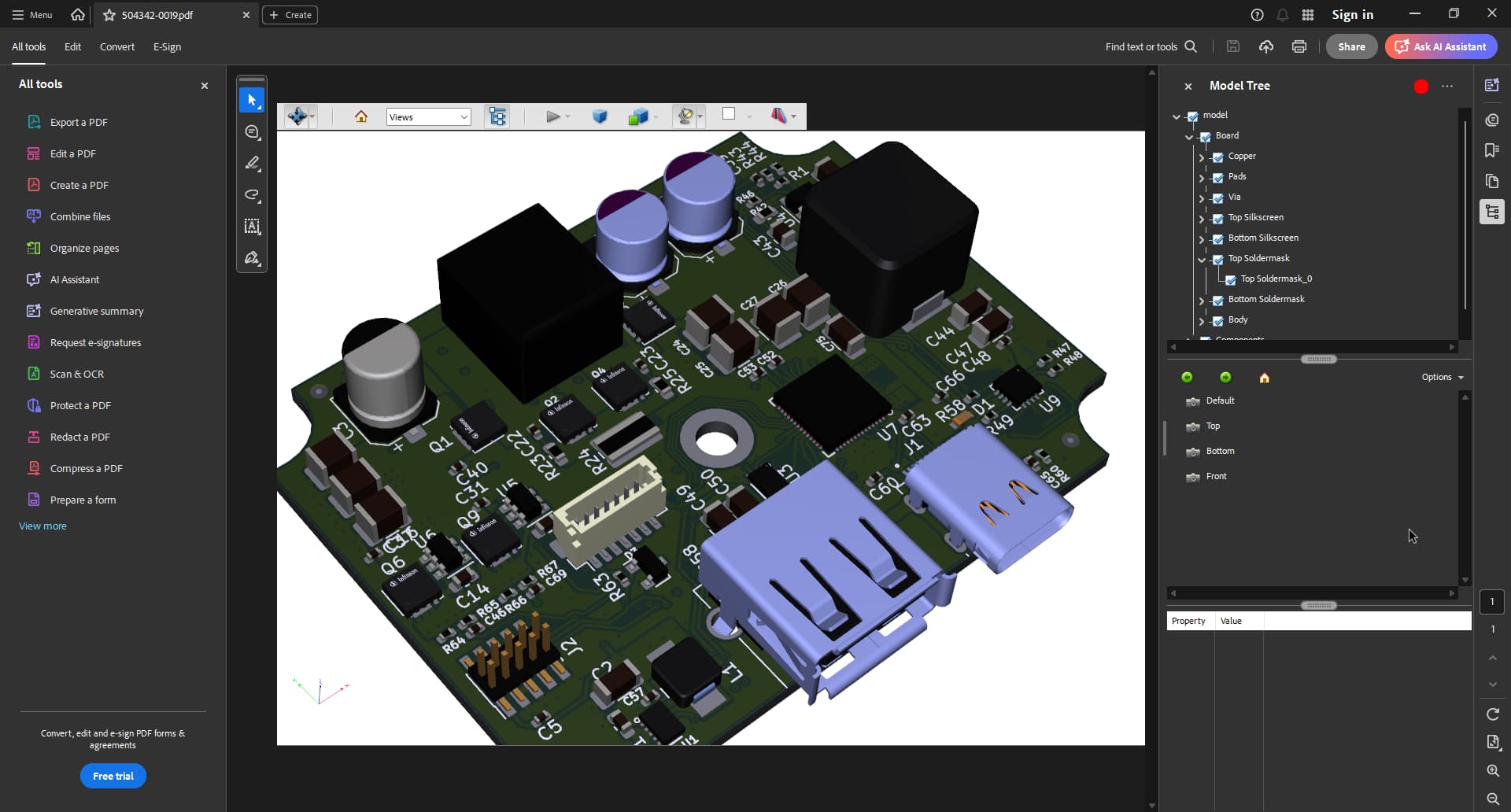Click the View more link
This screenshot has height=812, width=1511.
coord(42,526)
